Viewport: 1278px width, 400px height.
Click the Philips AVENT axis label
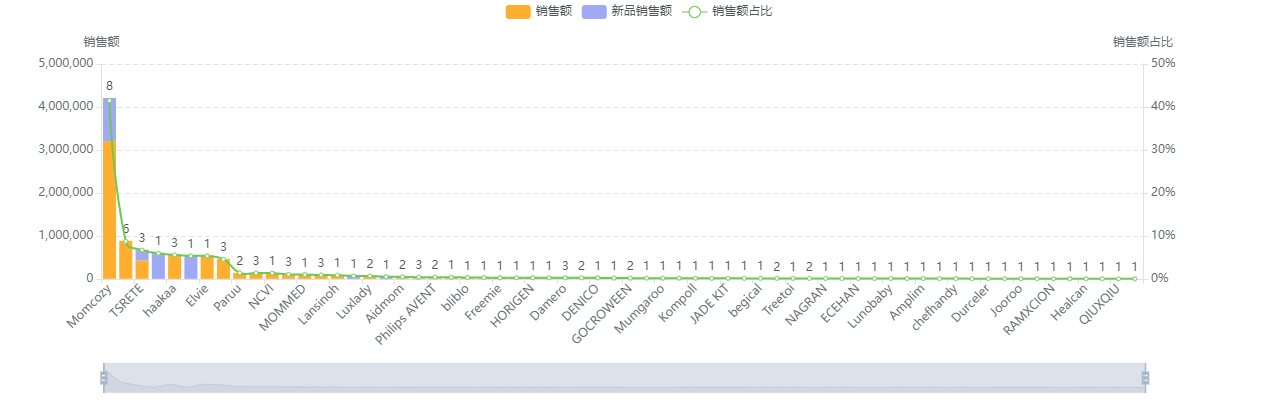coord(406,314)
